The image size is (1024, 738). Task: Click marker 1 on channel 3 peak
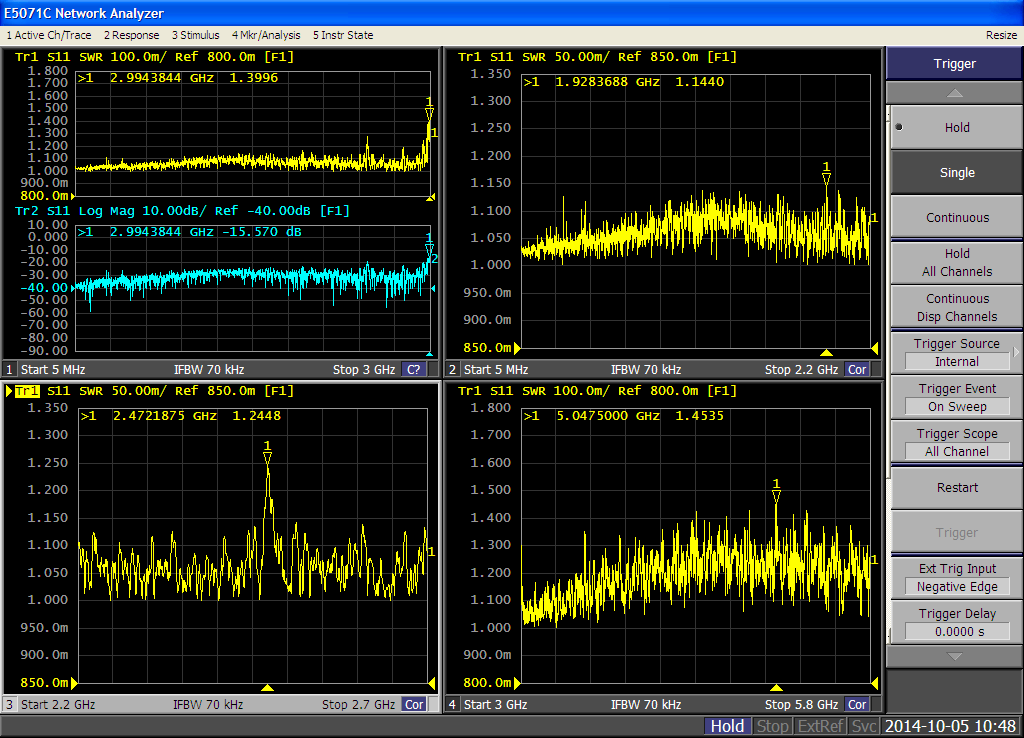click(x=267, y=457)
